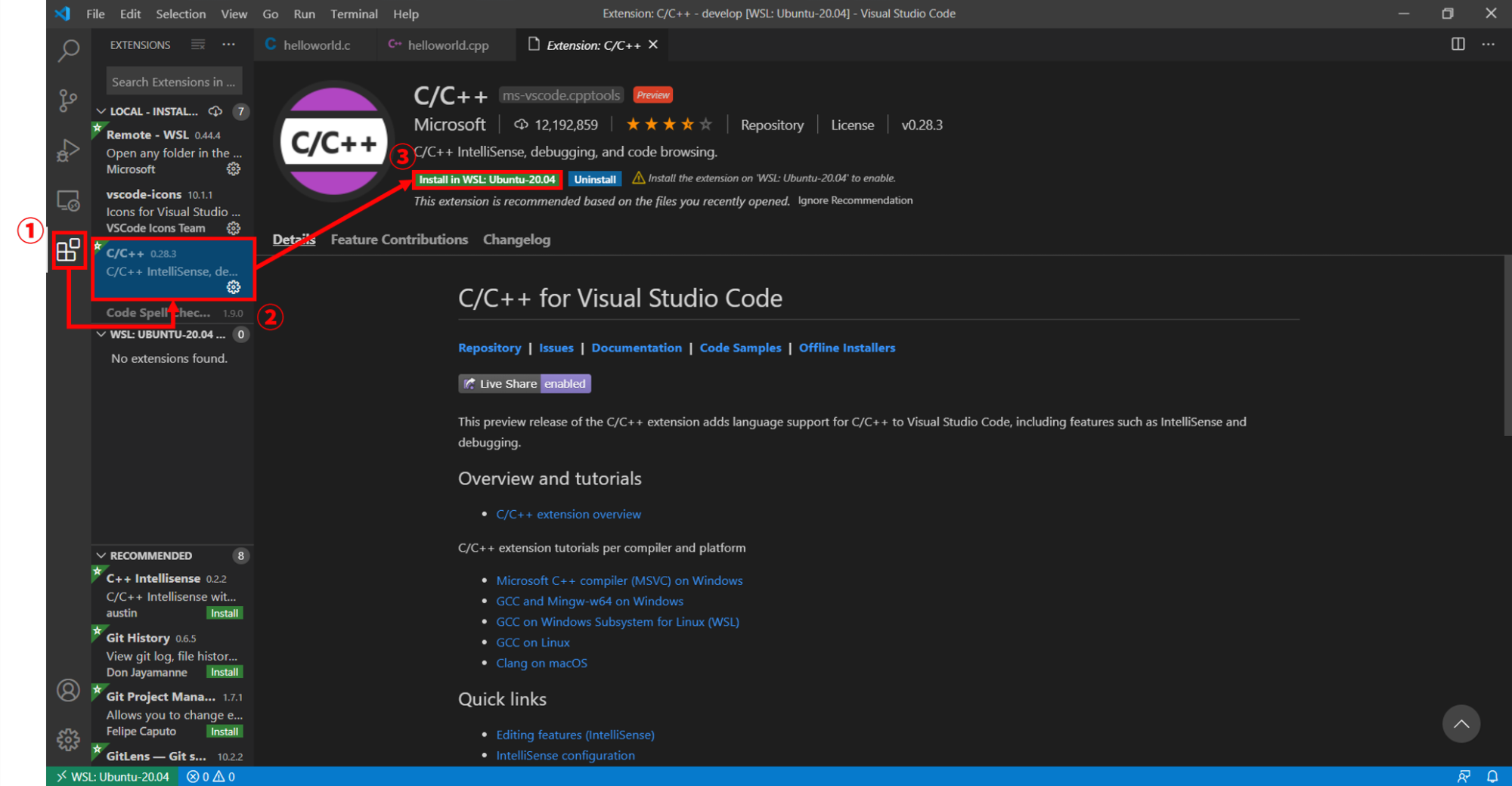Open the Issues link
The height and width of the screenshot is (786, 1512).
556,348
